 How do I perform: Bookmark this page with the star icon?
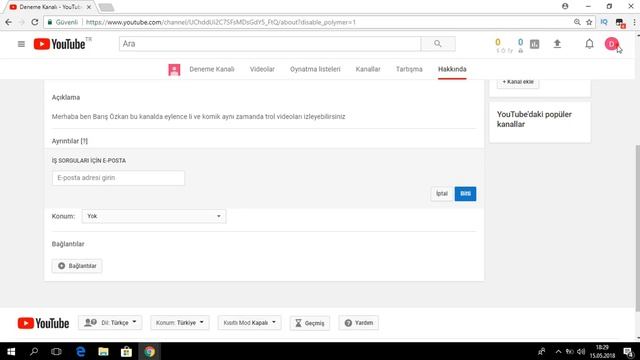(589, 22)
